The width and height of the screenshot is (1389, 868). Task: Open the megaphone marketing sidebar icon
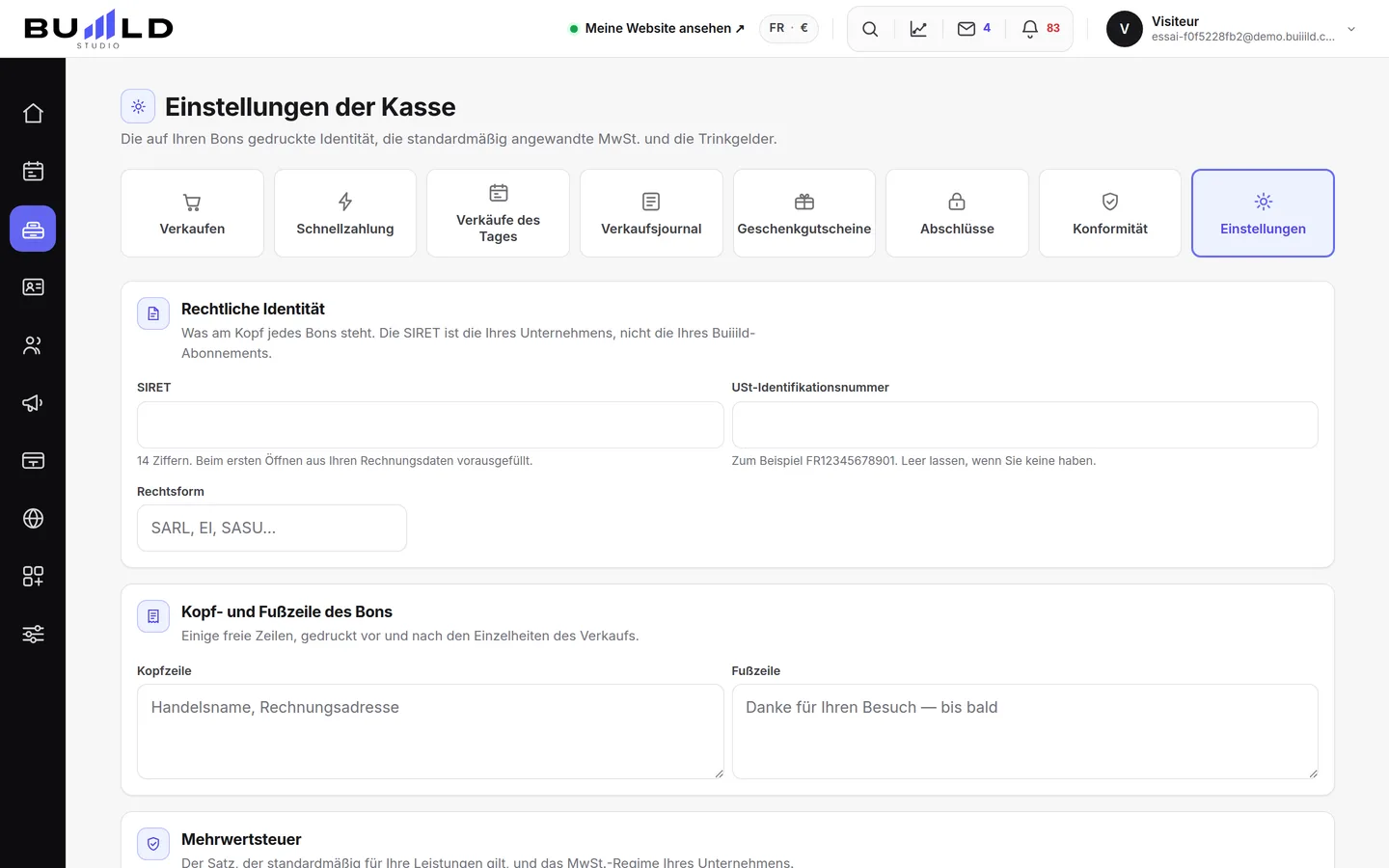tap(33, 402)
